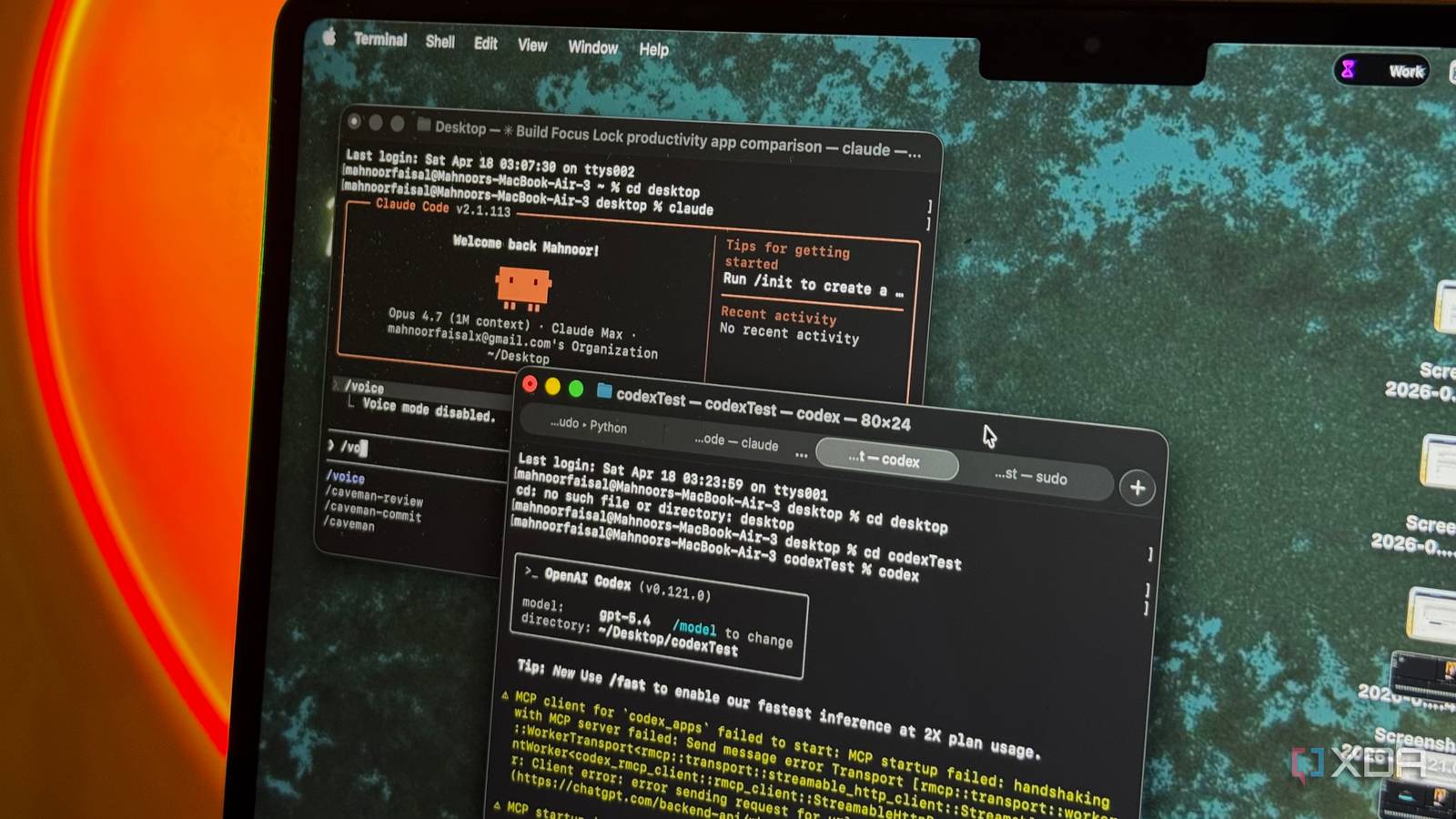This screenshot has height=819, width=1456.
Task: Open the View menu
Action: coord(532,45)
